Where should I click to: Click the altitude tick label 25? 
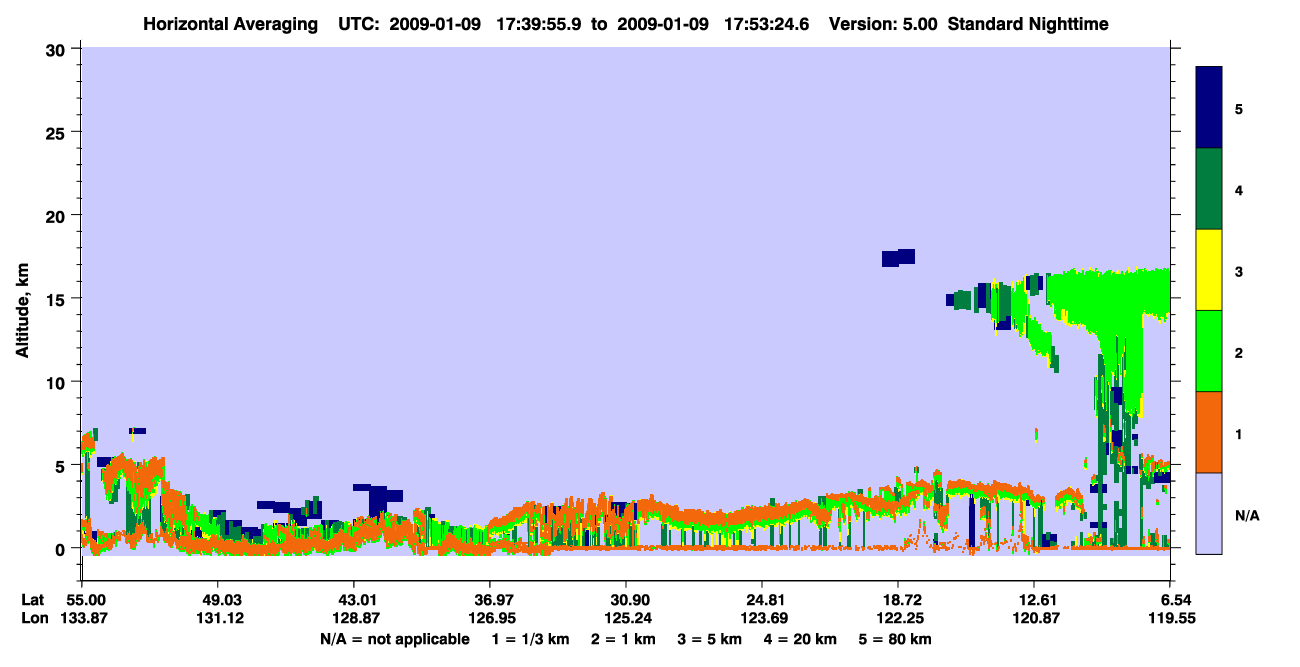click(58, 132)
